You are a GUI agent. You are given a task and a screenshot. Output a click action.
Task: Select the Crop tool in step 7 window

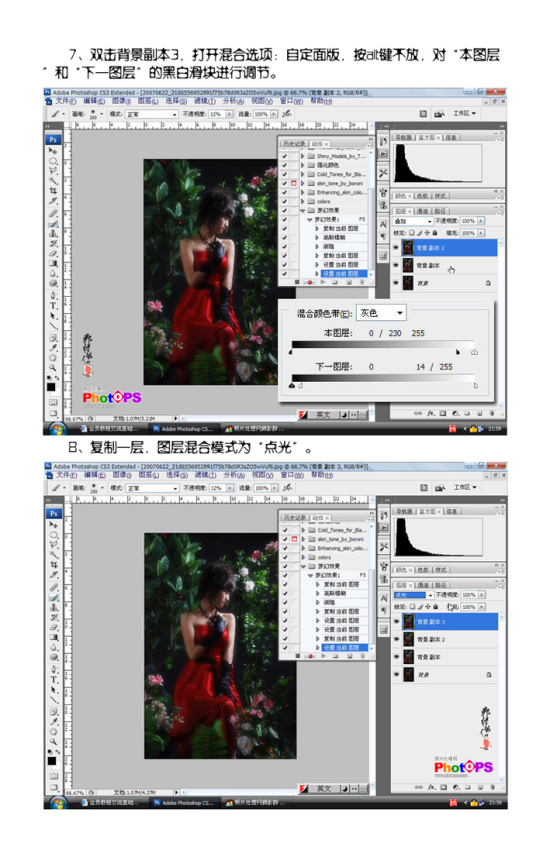[x=53, y=191]
